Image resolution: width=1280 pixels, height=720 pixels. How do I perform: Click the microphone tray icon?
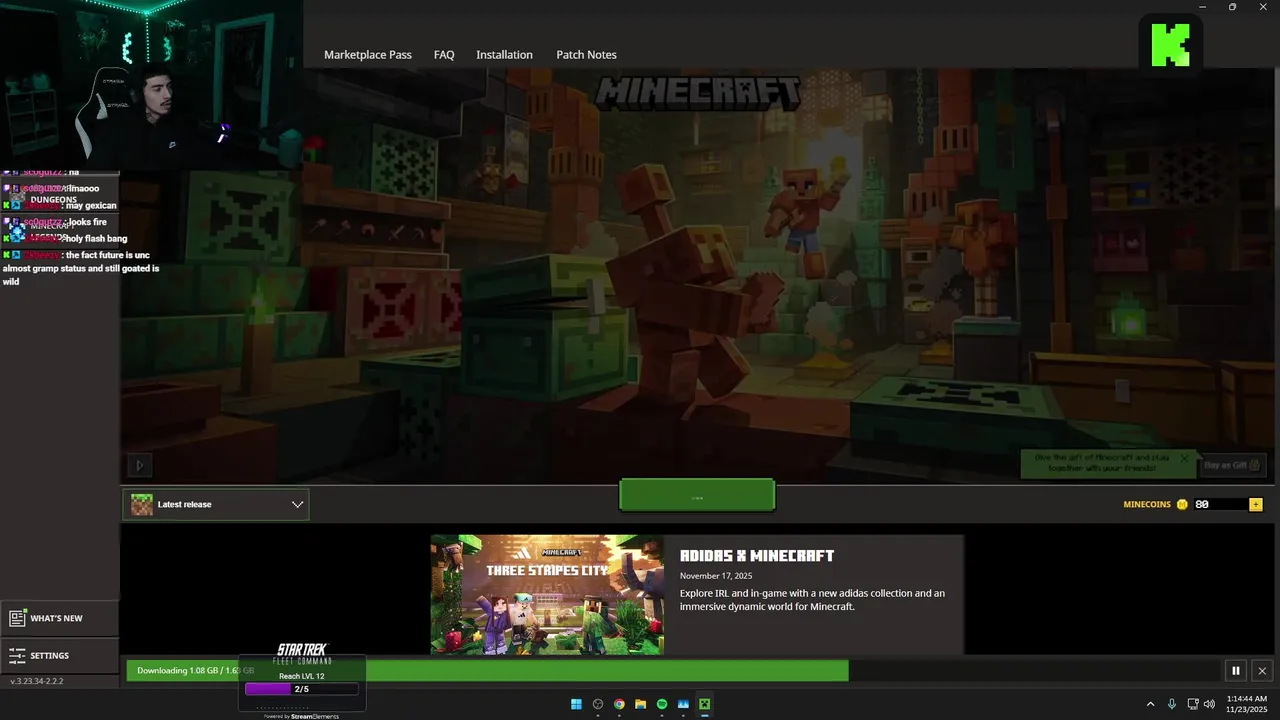pos(1172,704)
